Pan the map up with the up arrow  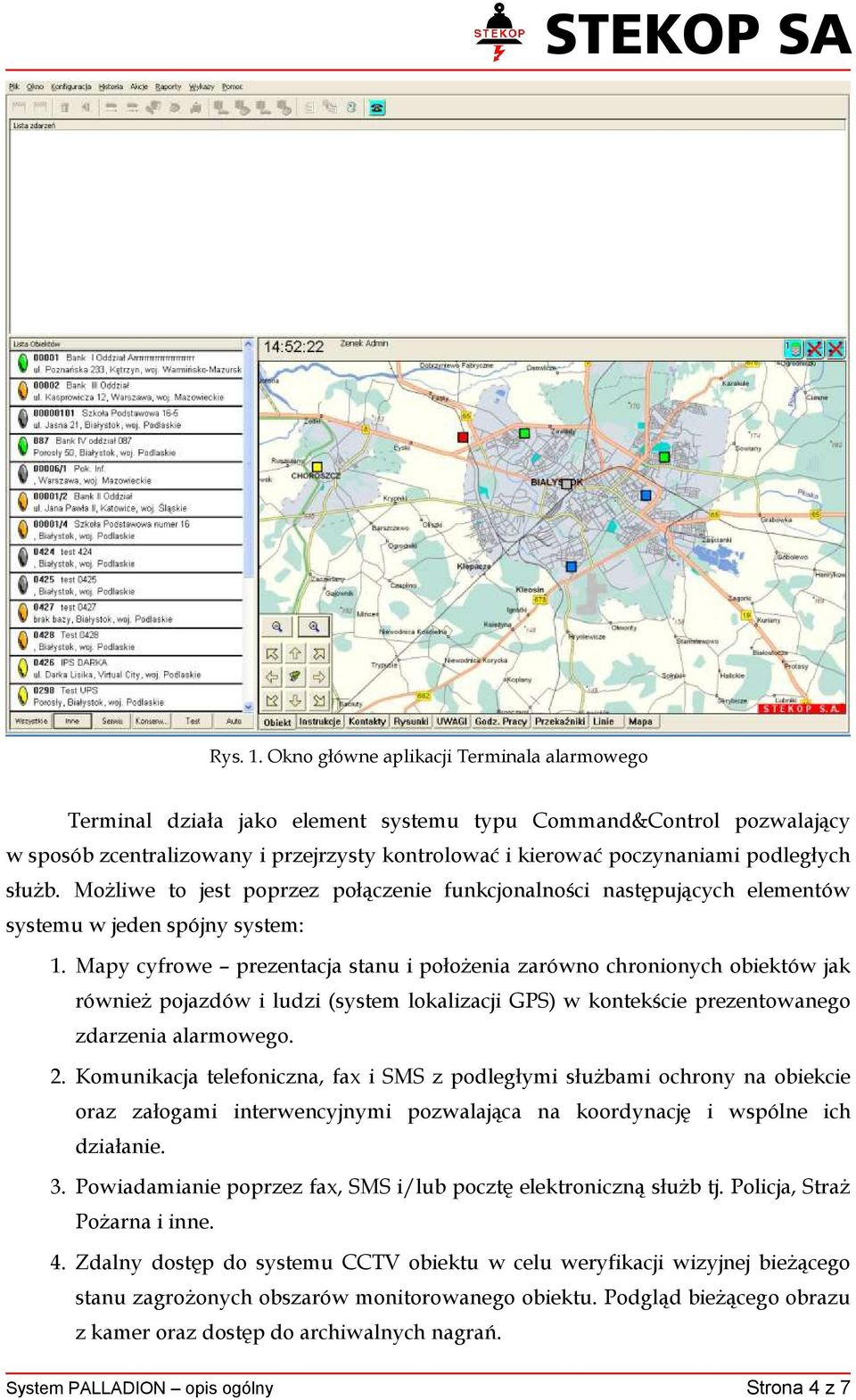tap(295, 654)
